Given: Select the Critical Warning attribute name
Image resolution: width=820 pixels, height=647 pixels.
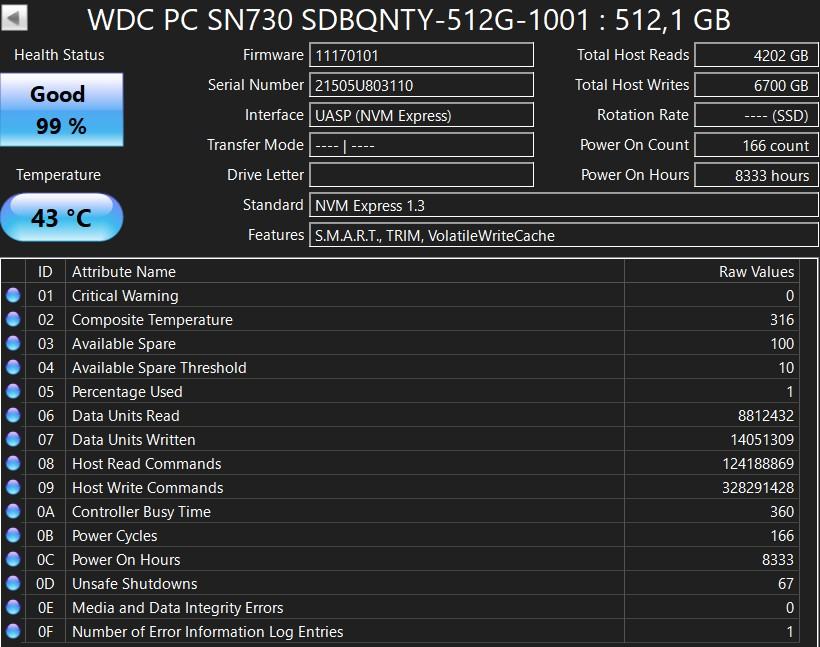Looking at the screenshot, I should click(125, 296).
